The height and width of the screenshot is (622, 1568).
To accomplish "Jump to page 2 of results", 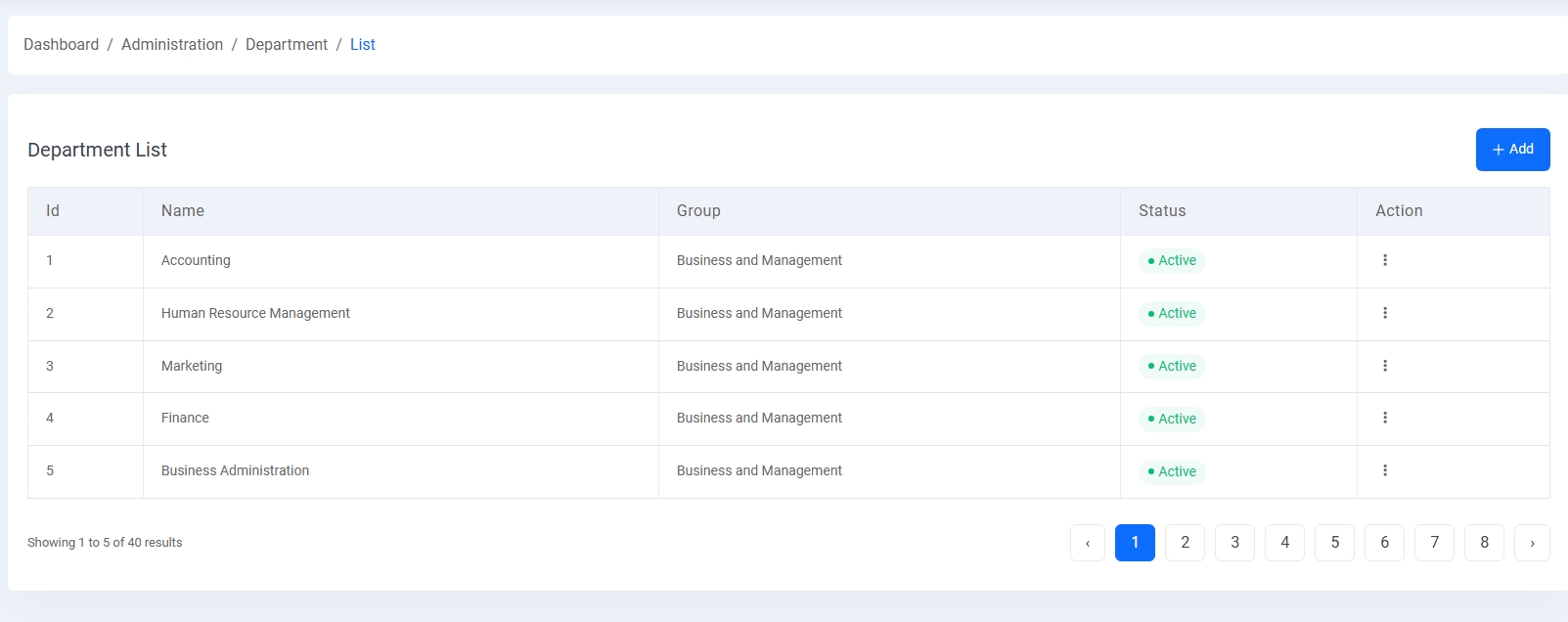I will click(x=1185, y=543).
